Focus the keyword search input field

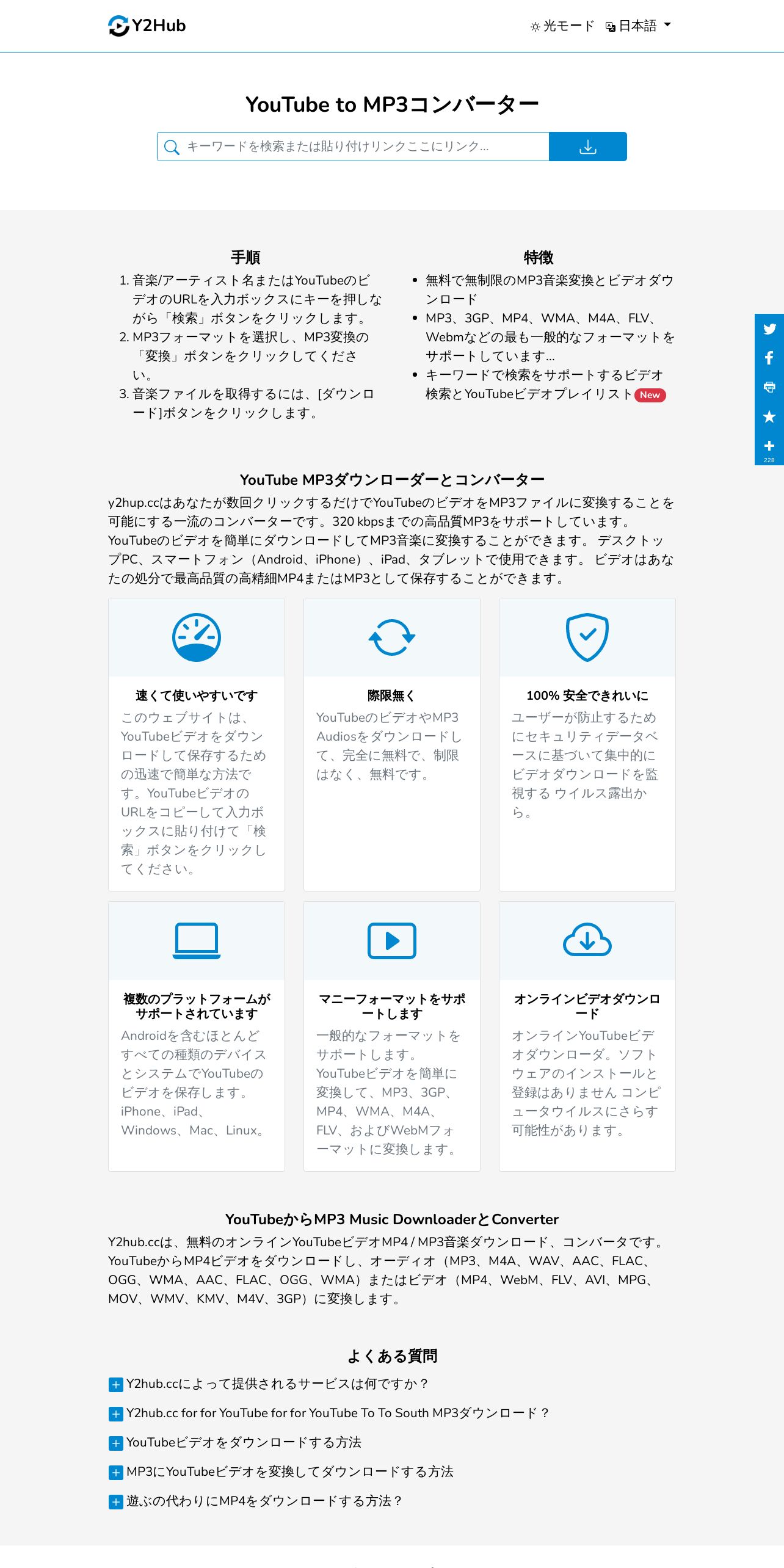(366, 147)
